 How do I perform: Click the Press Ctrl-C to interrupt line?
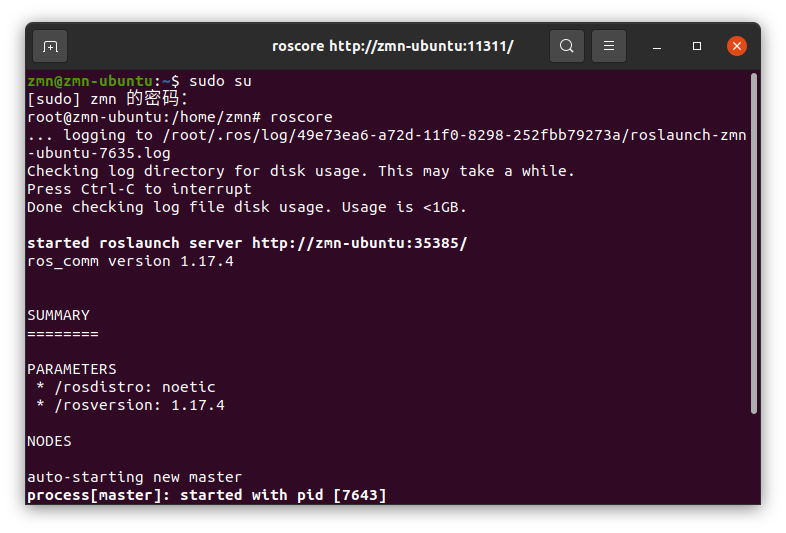click(139, 189)
